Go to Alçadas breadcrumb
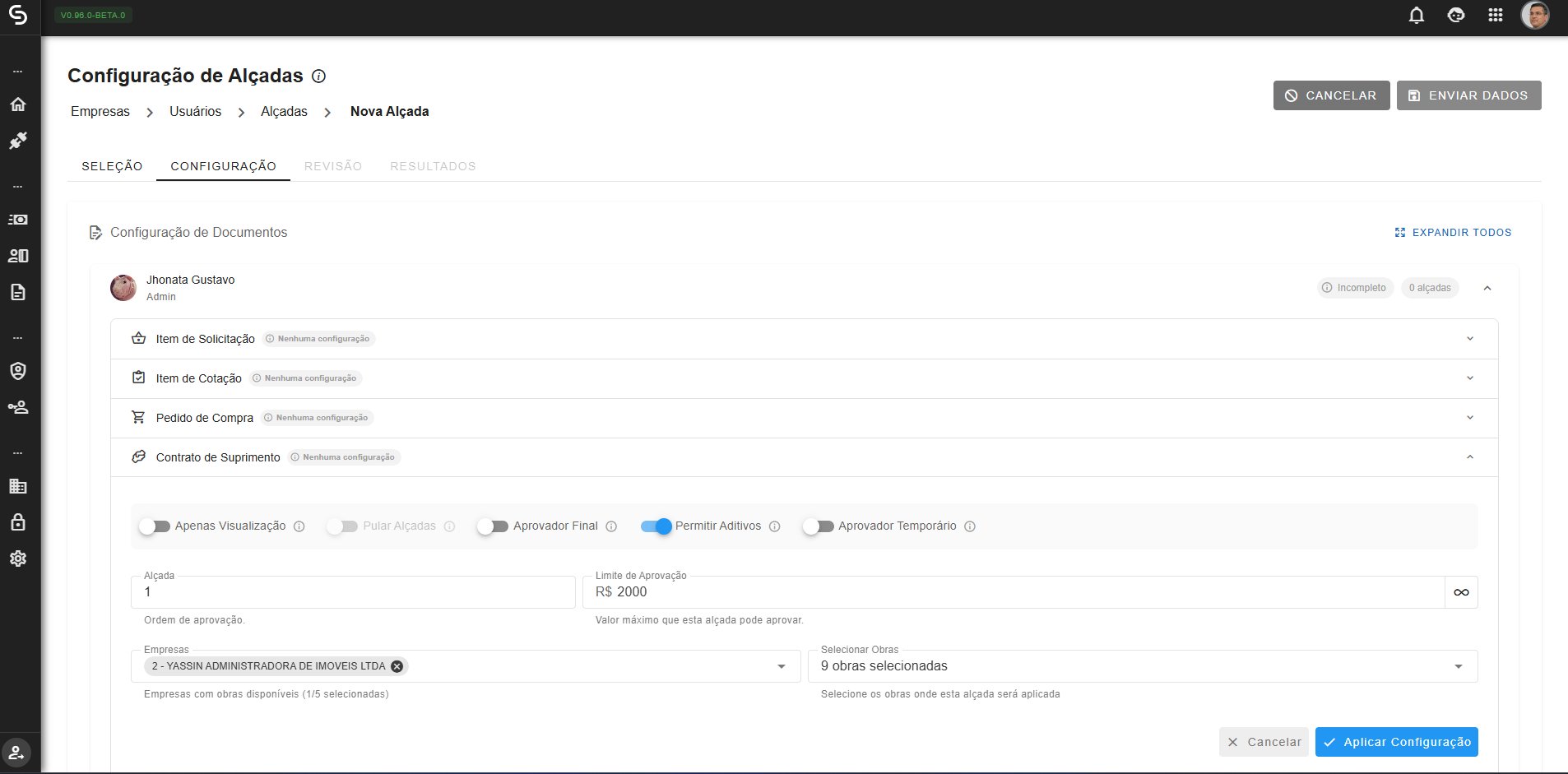 point(284,112)
